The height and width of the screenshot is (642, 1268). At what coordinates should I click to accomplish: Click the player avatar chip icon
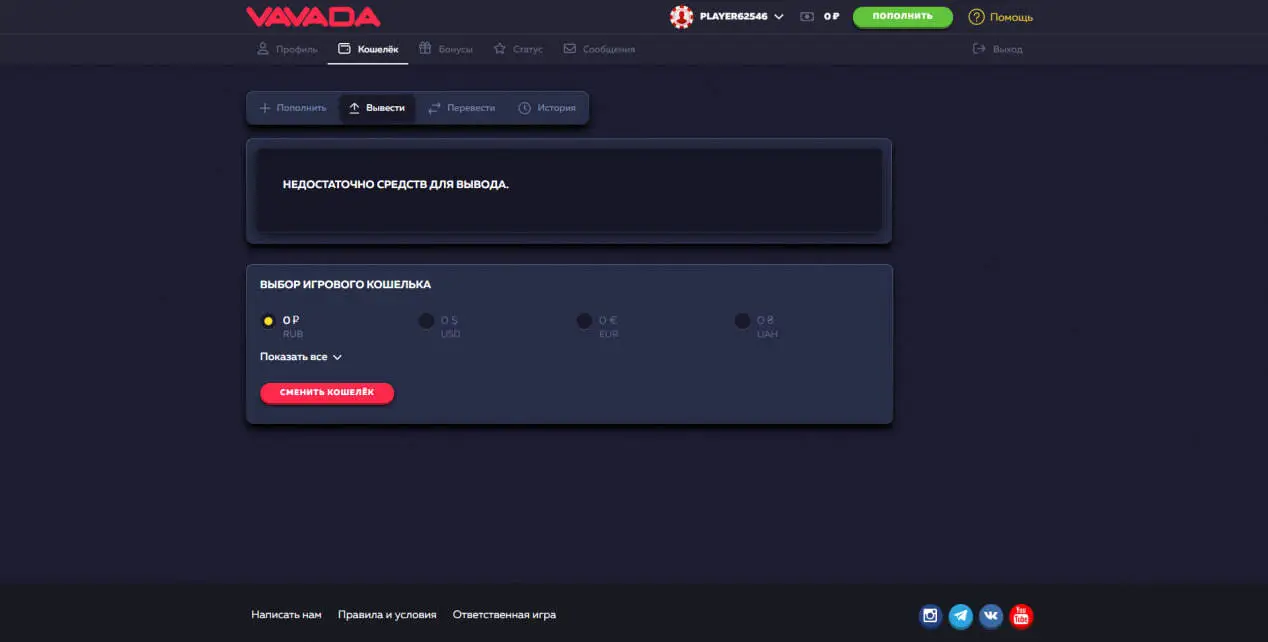pos(681,17)
